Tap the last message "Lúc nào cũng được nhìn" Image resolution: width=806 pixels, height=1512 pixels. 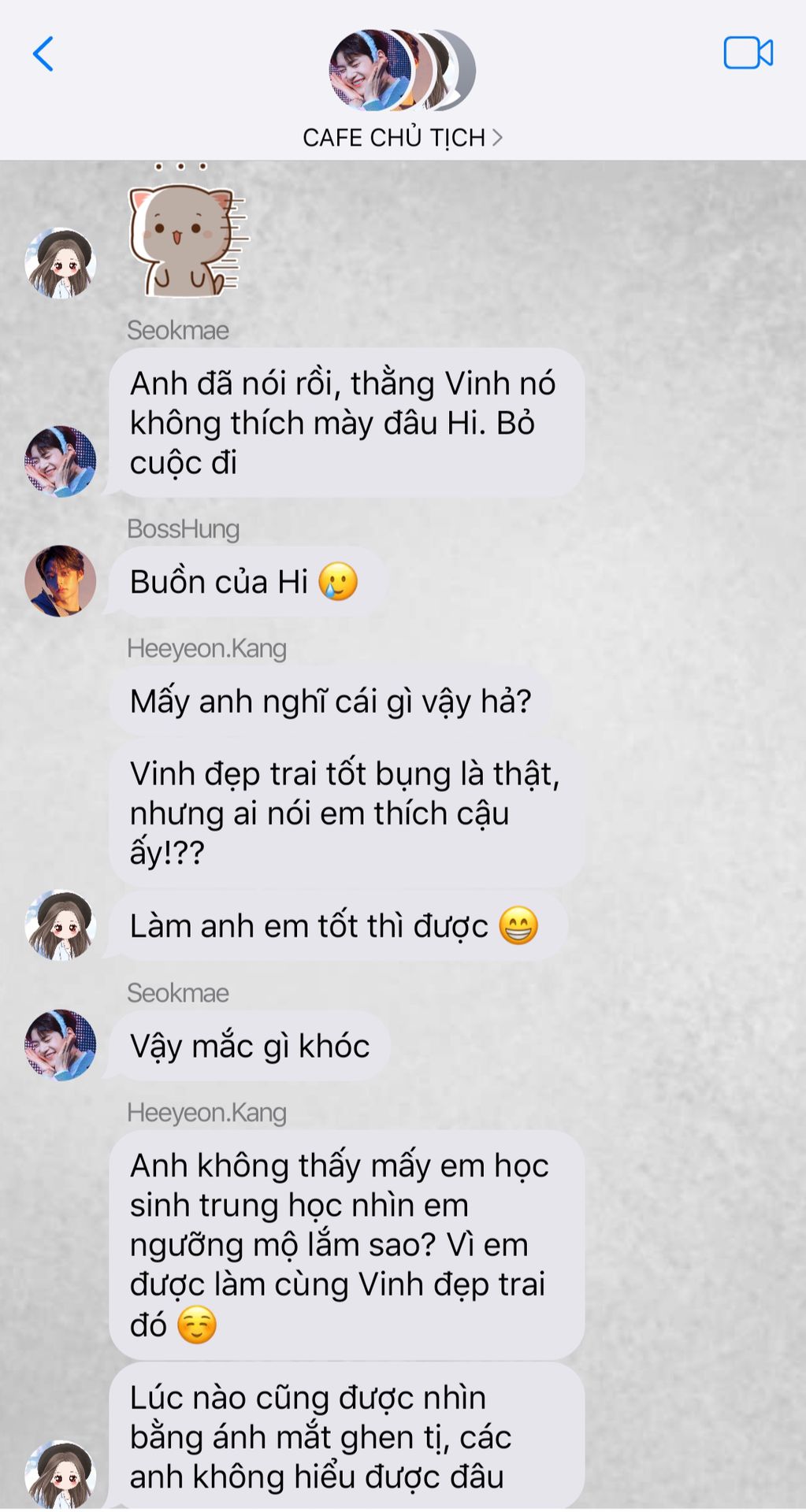pos(347,1436)
